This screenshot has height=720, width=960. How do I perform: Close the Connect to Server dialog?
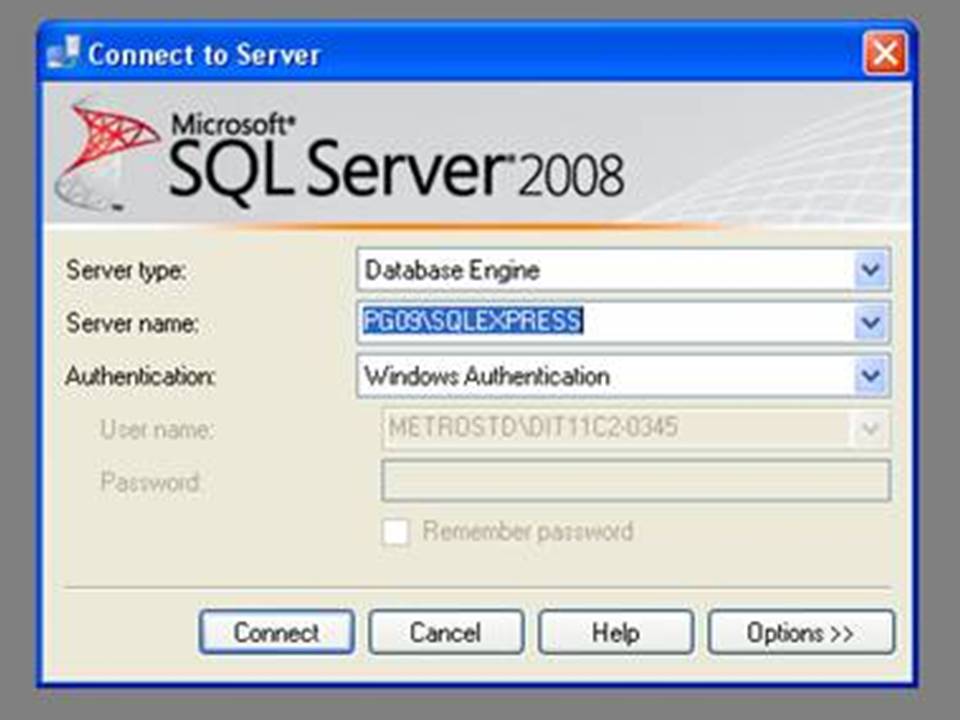(x=885, y=53)
